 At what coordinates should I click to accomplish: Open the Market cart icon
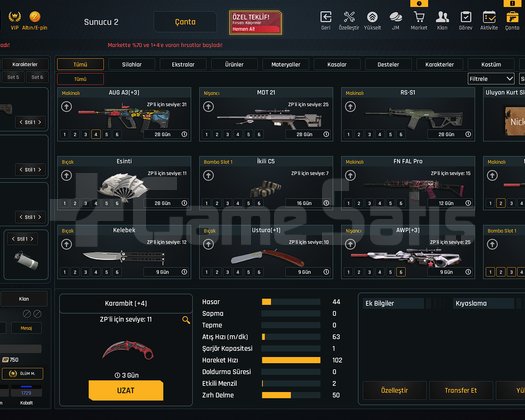(419, 17)
